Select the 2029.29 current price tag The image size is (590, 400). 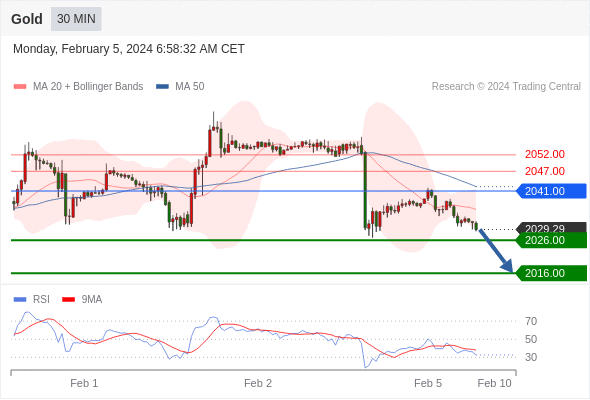(551, 227)
